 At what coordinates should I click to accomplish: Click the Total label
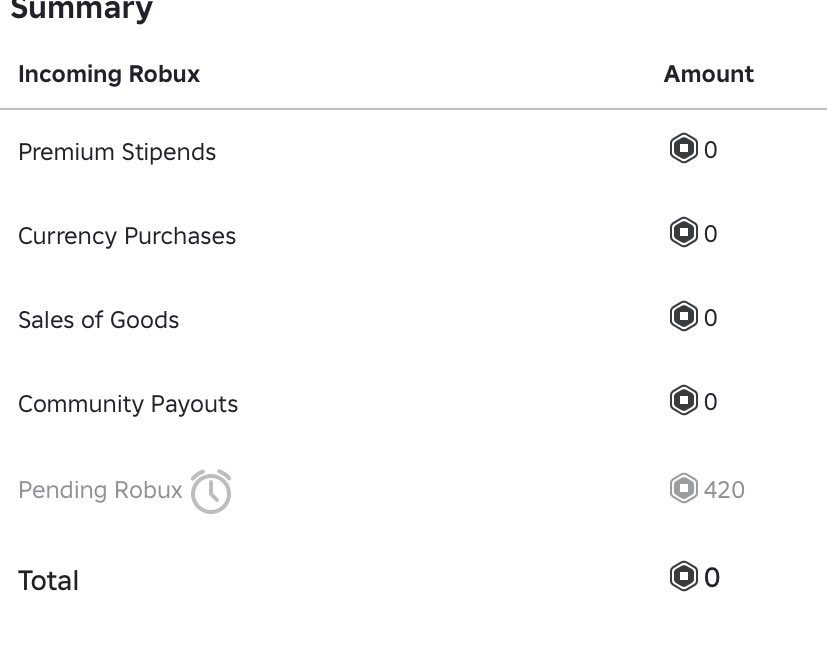pyautogui.click(x=49, y=581)
